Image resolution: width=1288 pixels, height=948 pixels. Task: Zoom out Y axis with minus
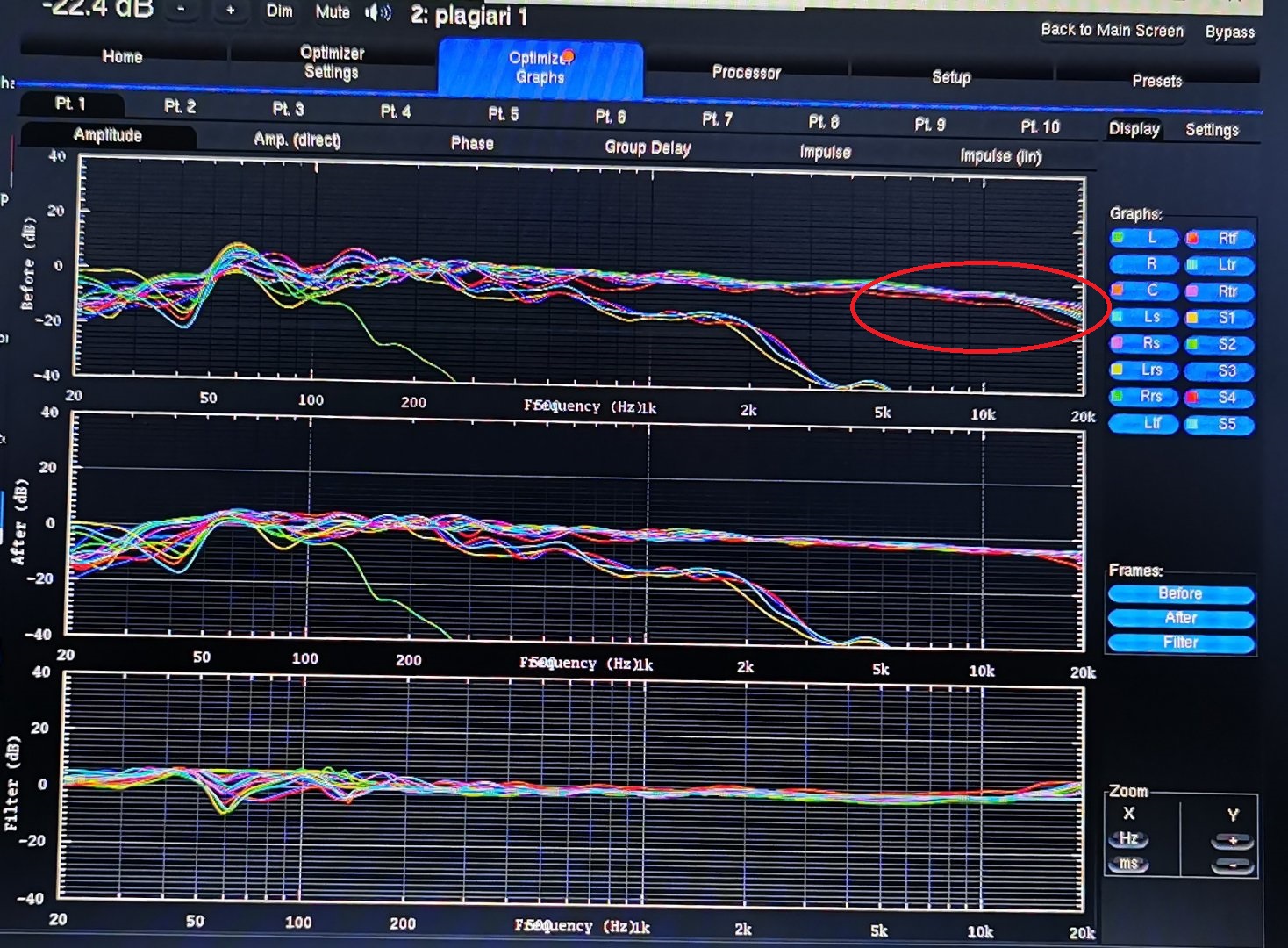[x=1232, y=866]
